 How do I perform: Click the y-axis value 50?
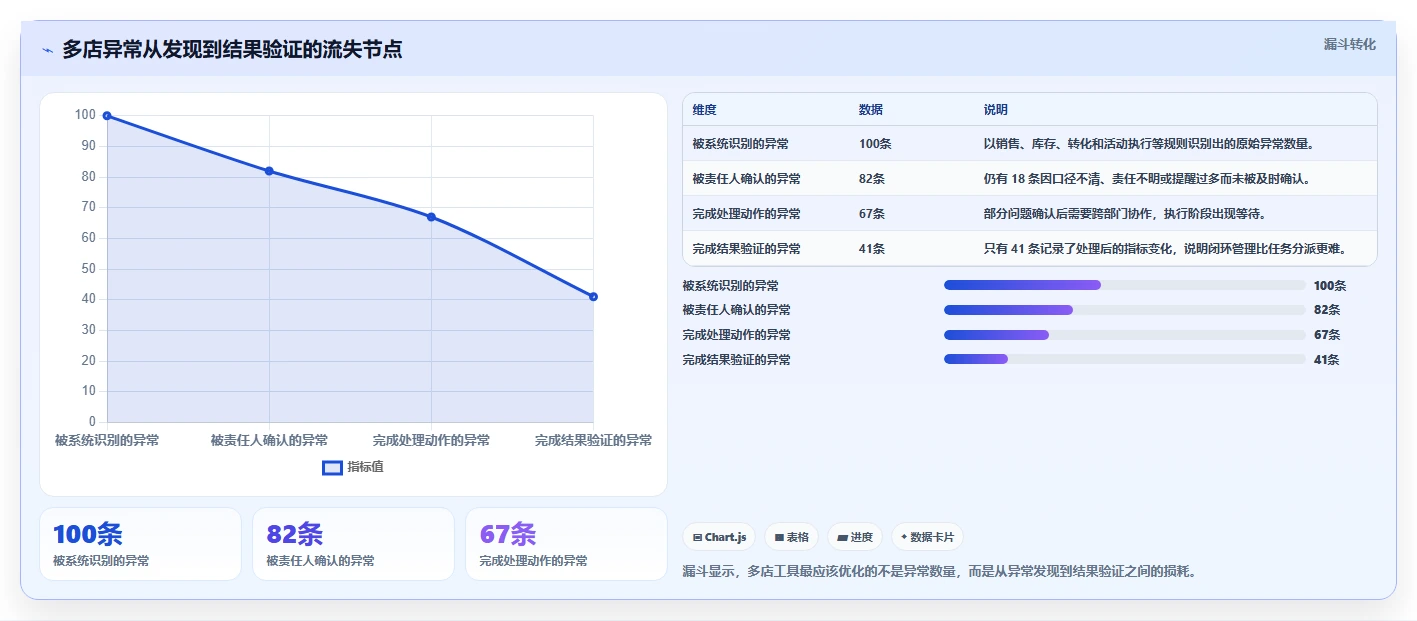click(x=89, y=268)
